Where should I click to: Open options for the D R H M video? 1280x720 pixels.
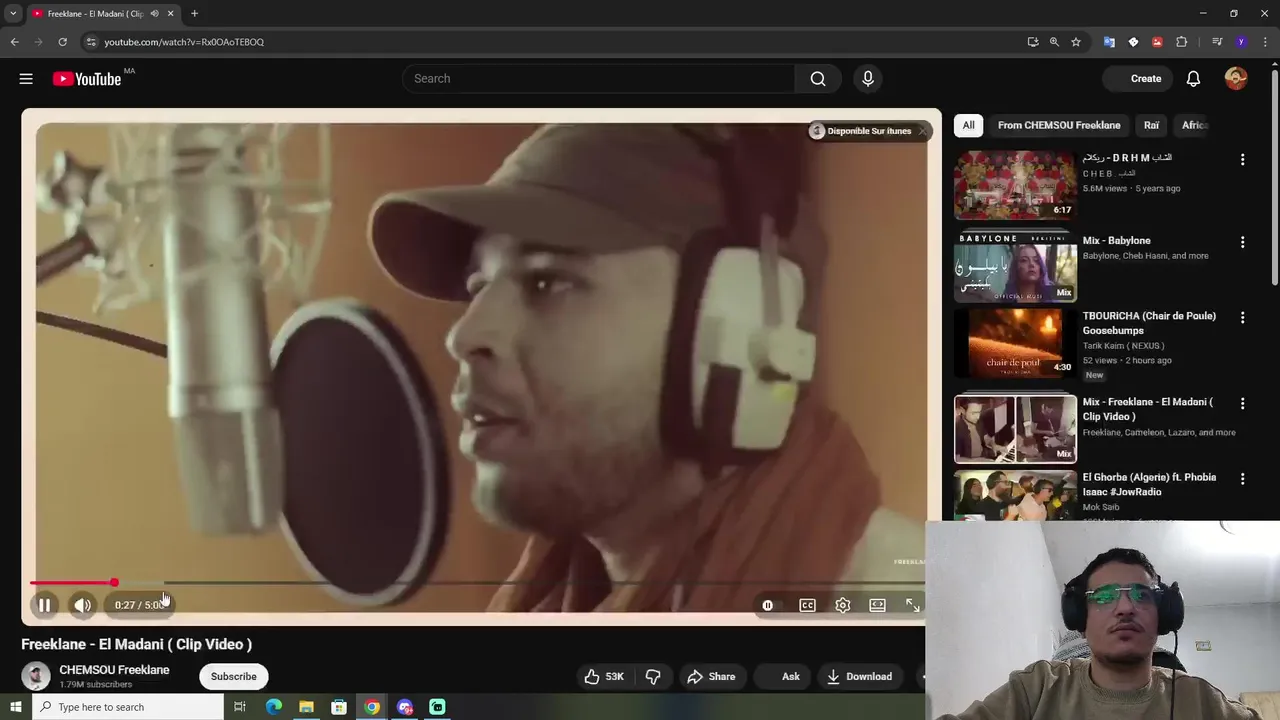click(1242, 160)
